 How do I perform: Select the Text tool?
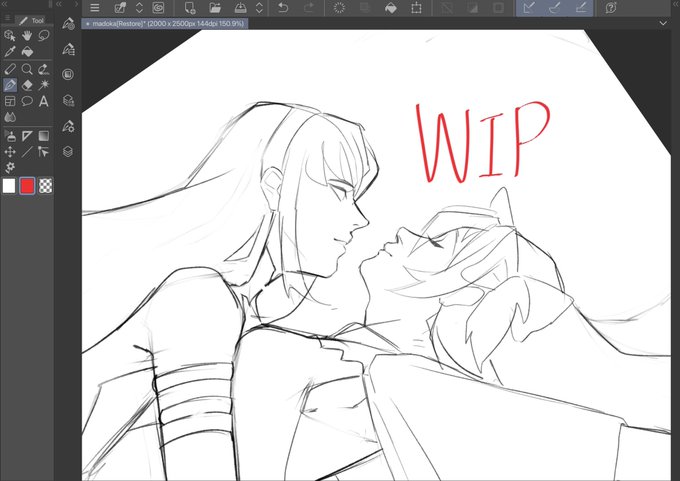[x=43, y=101]
